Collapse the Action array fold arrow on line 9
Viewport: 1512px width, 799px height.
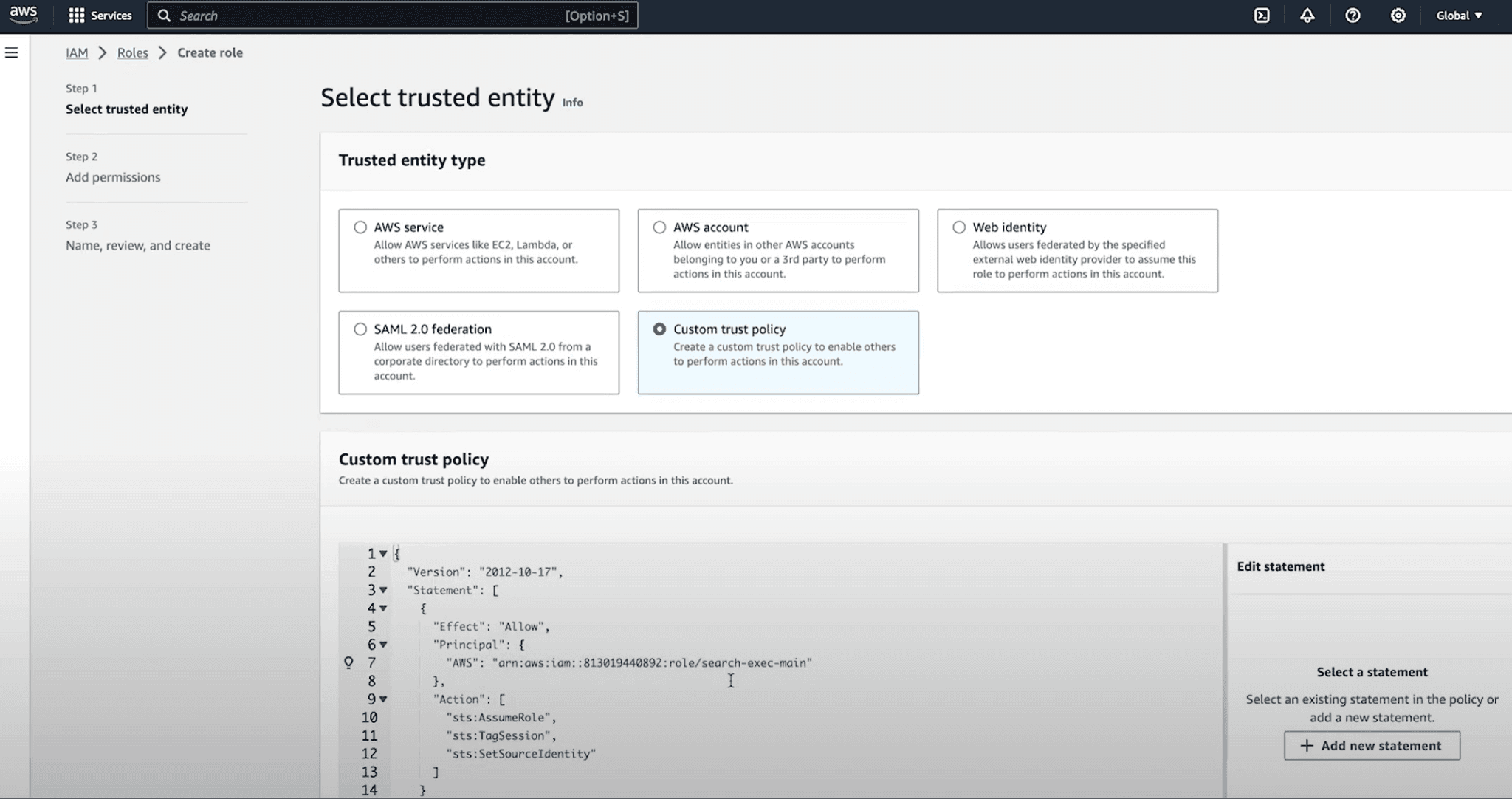coord(383,699)
